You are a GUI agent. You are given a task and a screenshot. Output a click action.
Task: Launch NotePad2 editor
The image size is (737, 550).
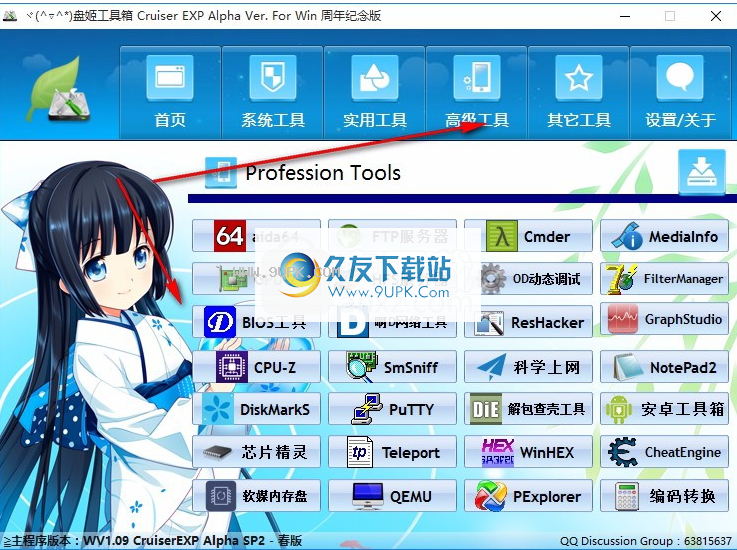[x=664, y=367]
